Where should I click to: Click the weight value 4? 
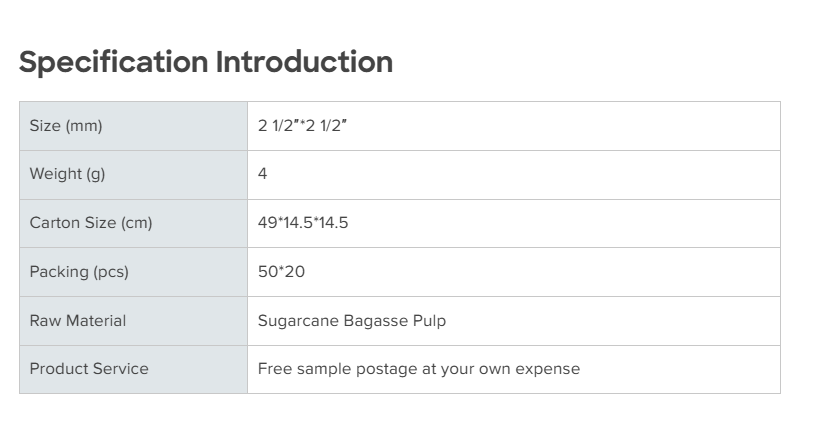point(263,174)
